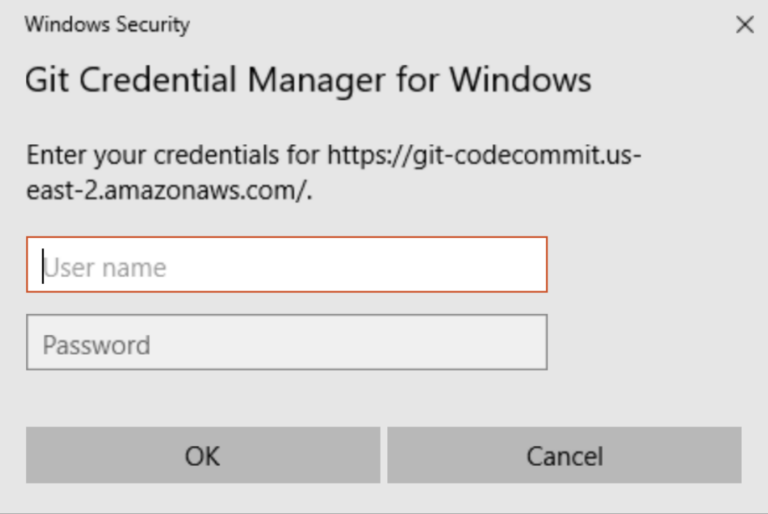Viewport: 768px width, 514px height.
Task: Abort CodeCommit sign-in using Cancel
Action: [564, 456]
